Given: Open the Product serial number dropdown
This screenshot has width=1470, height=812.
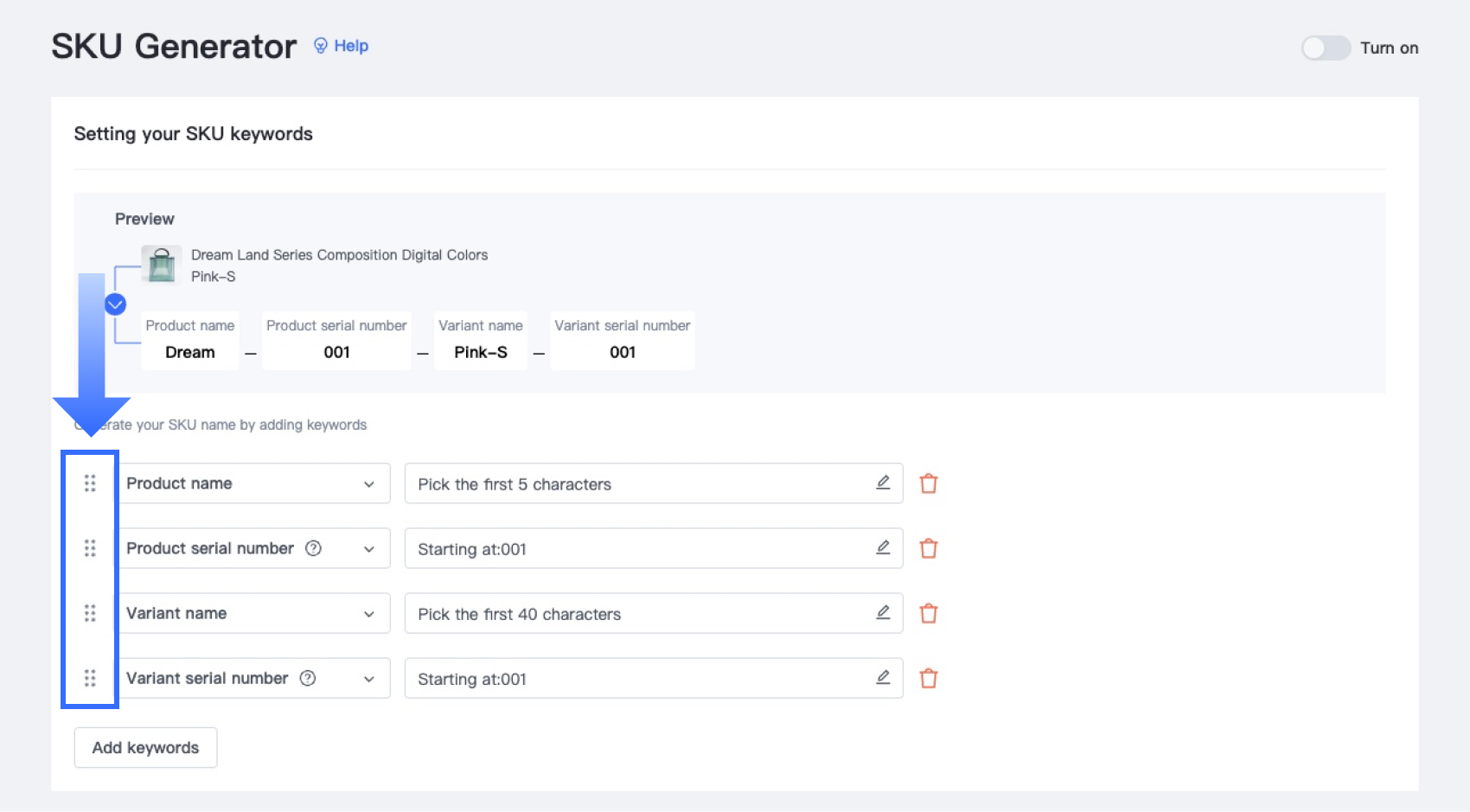Looking at the screenshot, I should 369,548.
